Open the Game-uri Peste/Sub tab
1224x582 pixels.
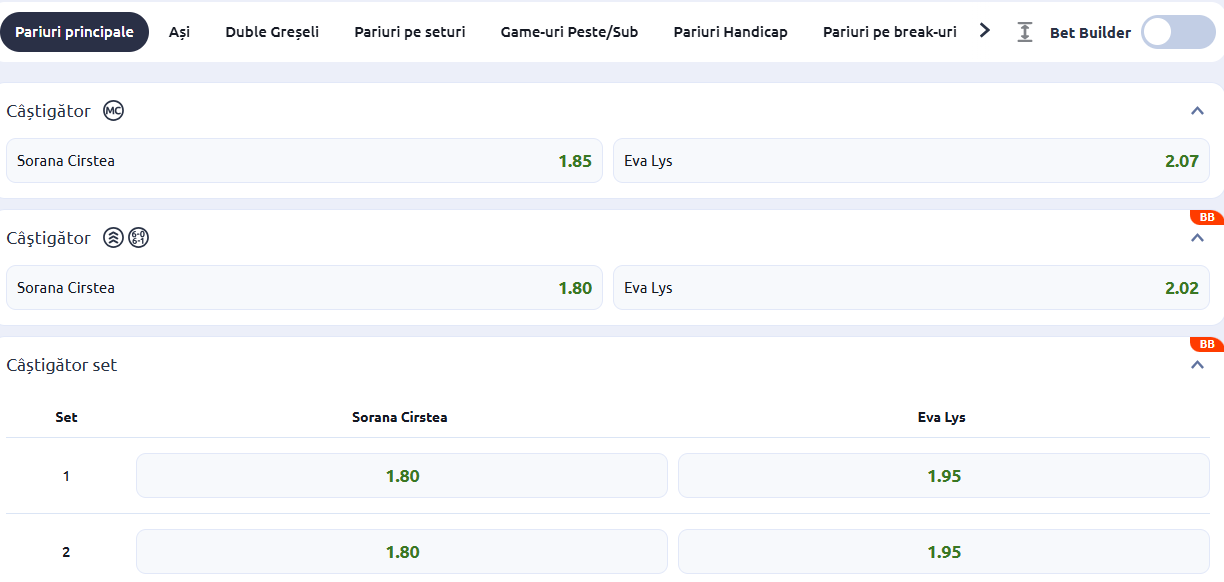coord(569,32)
